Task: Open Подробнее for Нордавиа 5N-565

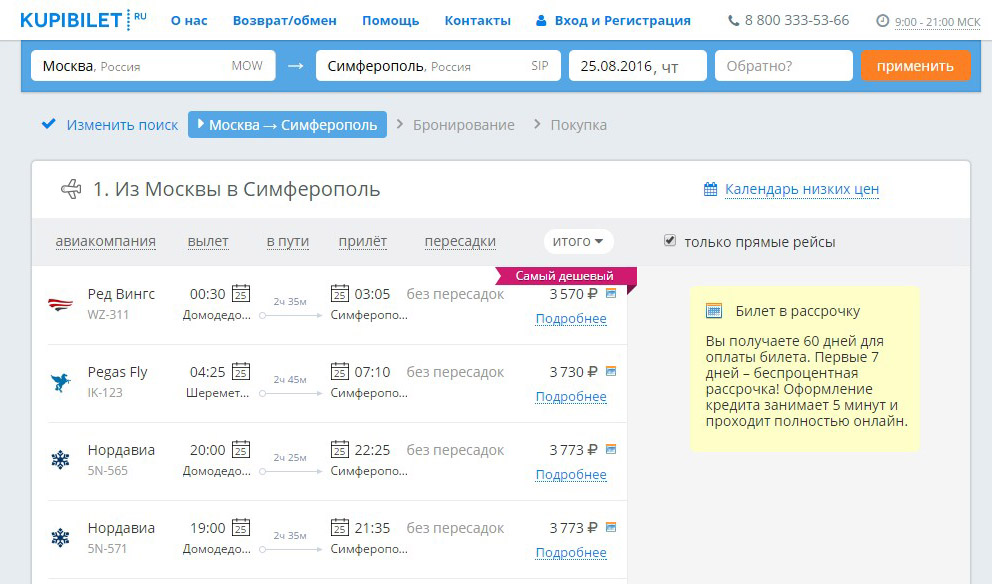Action: [x=571, y=474]
